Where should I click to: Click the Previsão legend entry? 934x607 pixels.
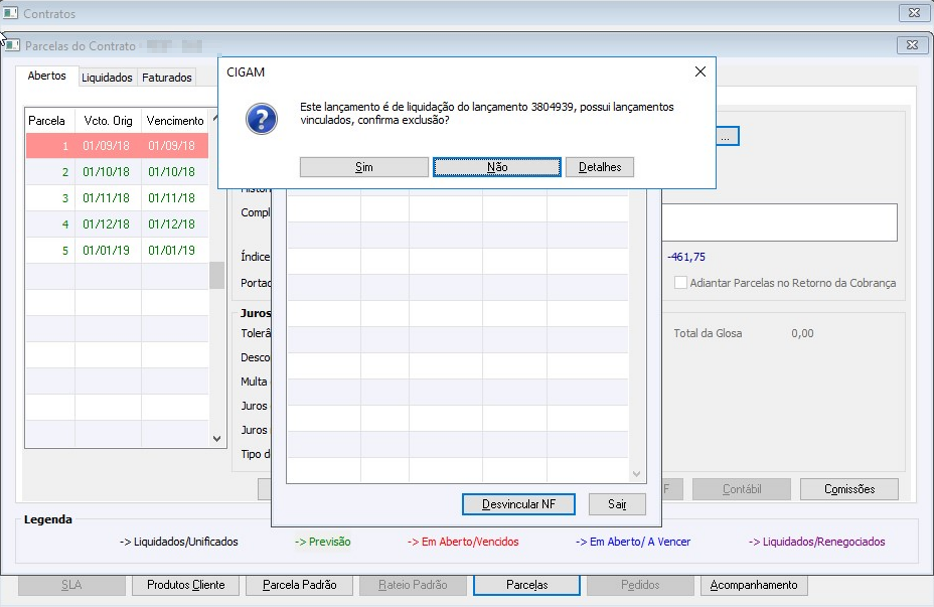tap(323, 542)
